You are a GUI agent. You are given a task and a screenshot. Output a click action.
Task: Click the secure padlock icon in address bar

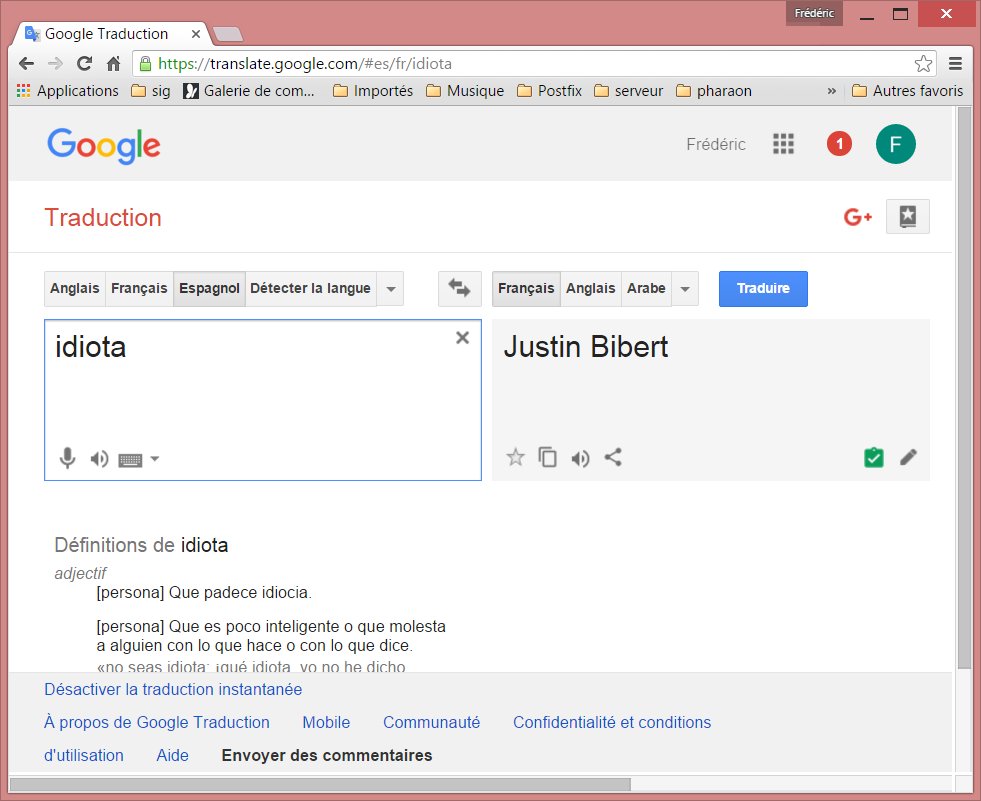(145, 63)
